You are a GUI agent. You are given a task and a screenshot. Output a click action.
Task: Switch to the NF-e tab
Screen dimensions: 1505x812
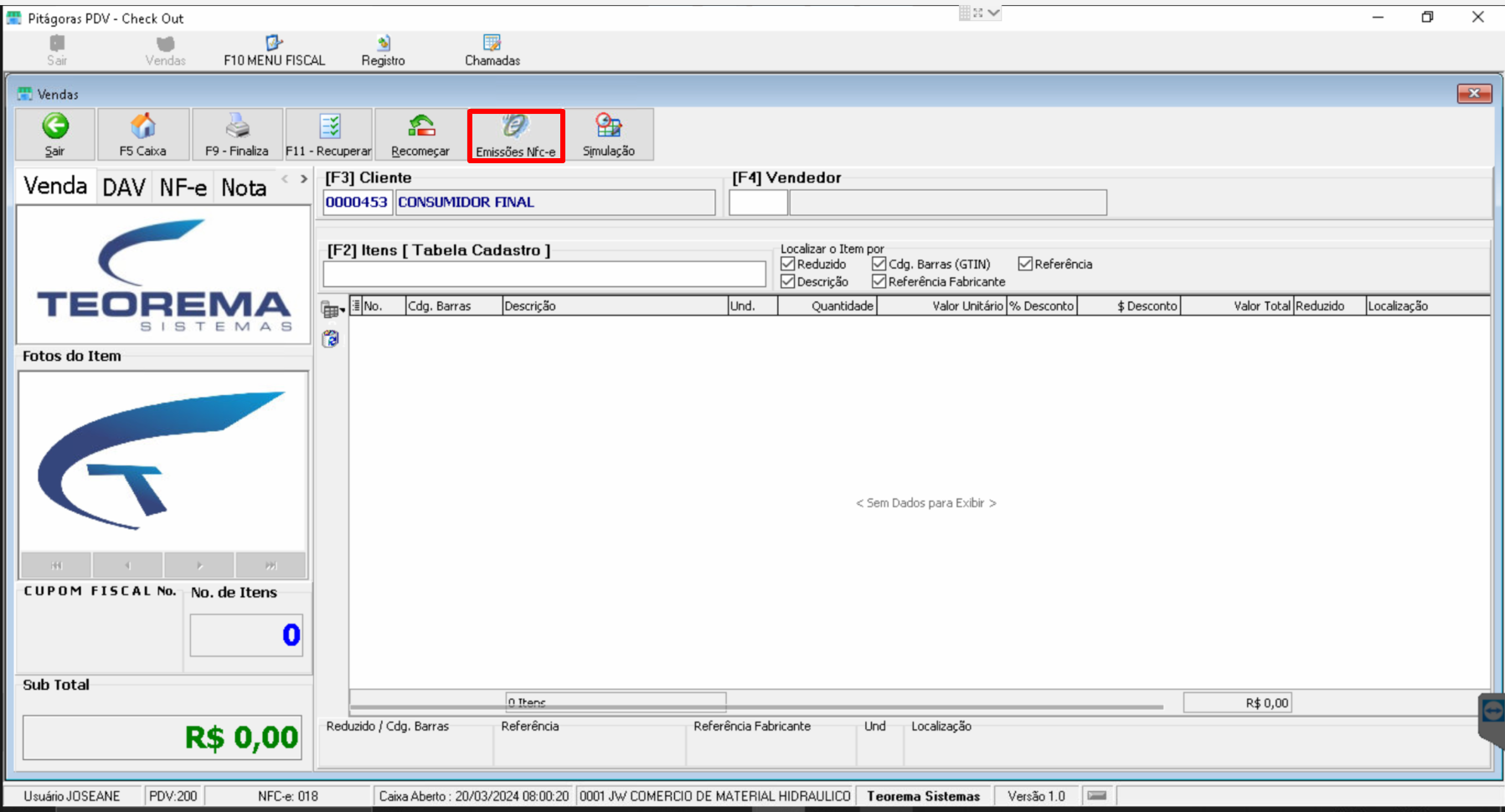point(183,188)
